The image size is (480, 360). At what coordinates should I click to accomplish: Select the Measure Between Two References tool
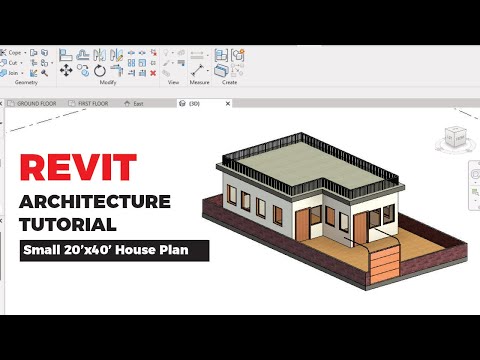click(197, 70)
